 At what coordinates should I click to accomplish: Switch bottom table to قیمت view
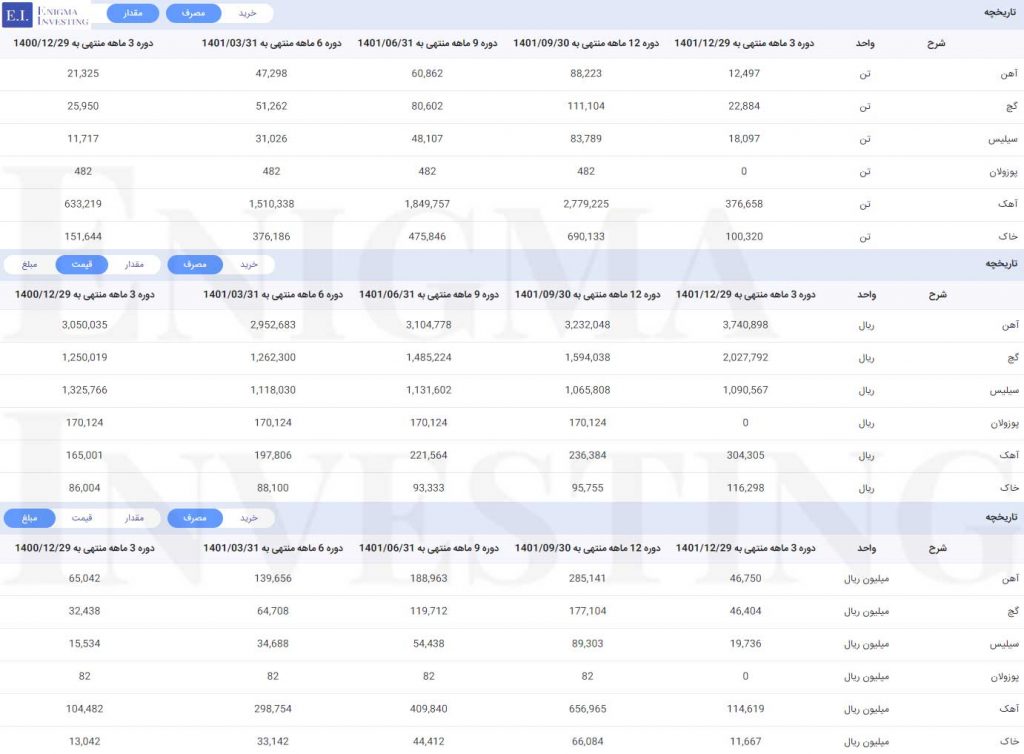pyautogui.click(x=82, y=518)
